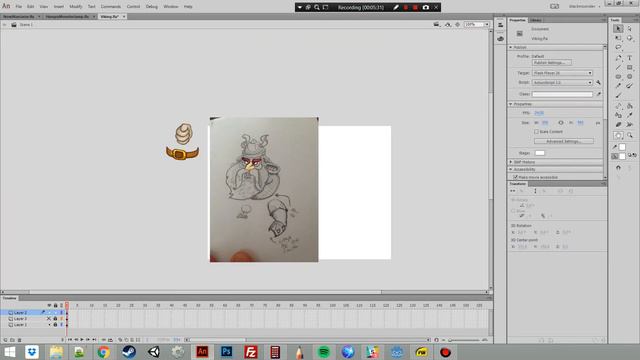
Task: Toggle Make movie accessible checkbox
Action: click(516, 177)
